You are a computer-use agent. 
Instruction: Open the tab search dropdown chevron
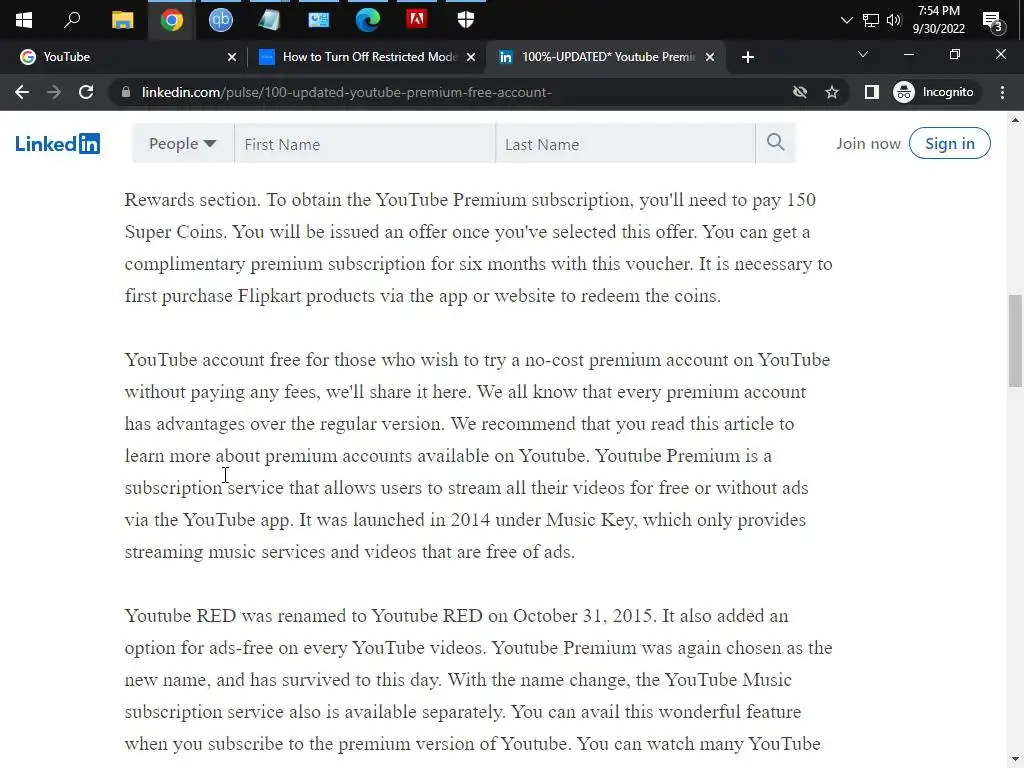[x=863, y=55]
